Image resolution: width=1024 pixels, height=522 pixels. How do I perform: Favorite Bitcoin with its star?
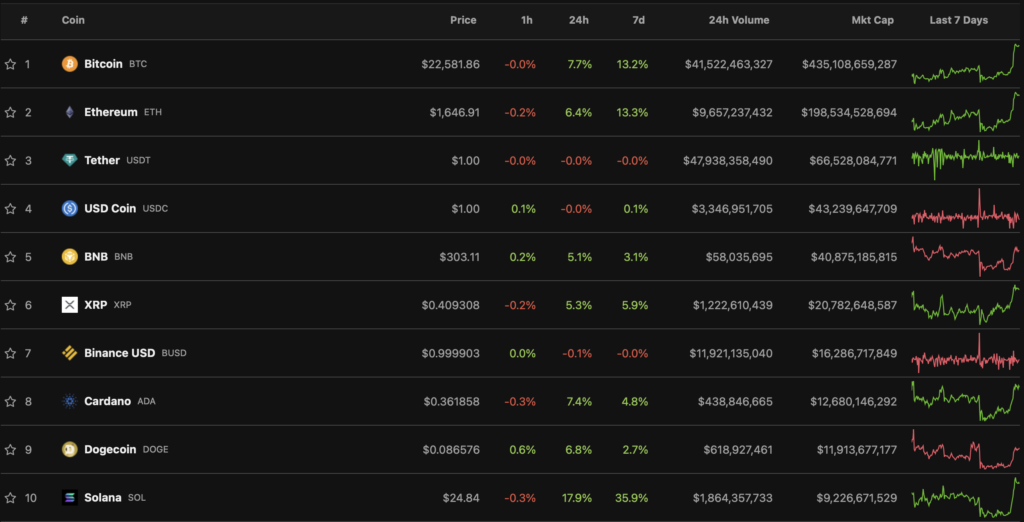10,64
